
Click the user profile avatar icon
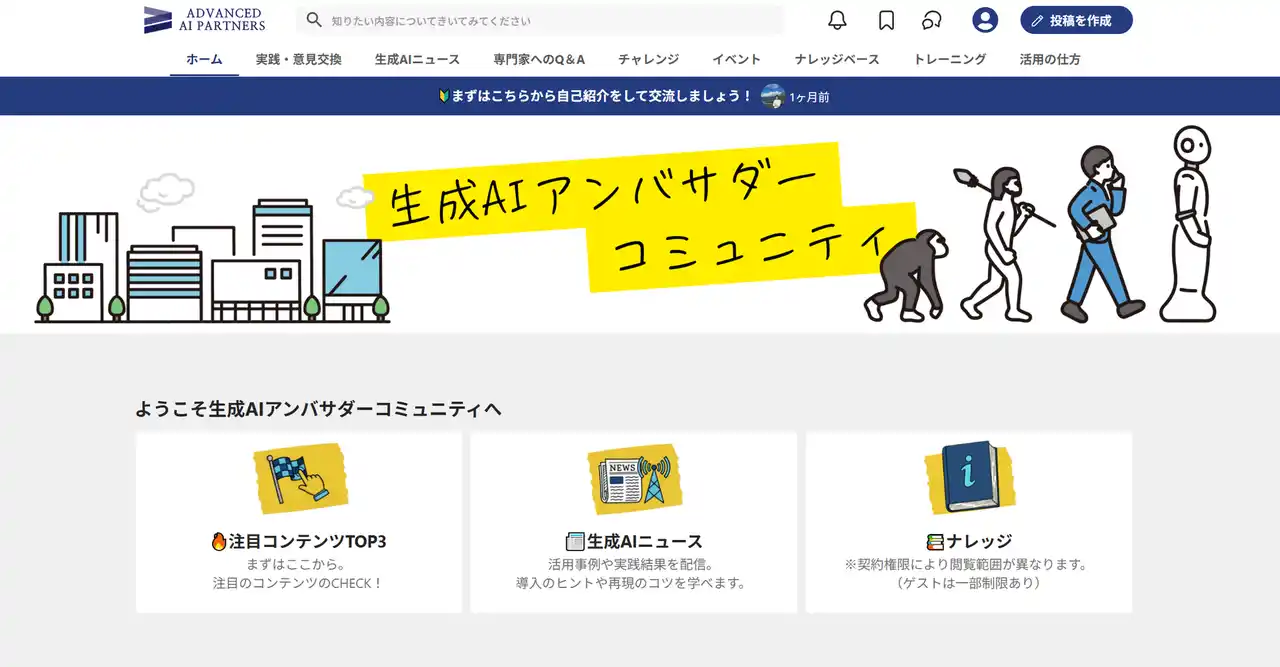[x=984, y=19]
